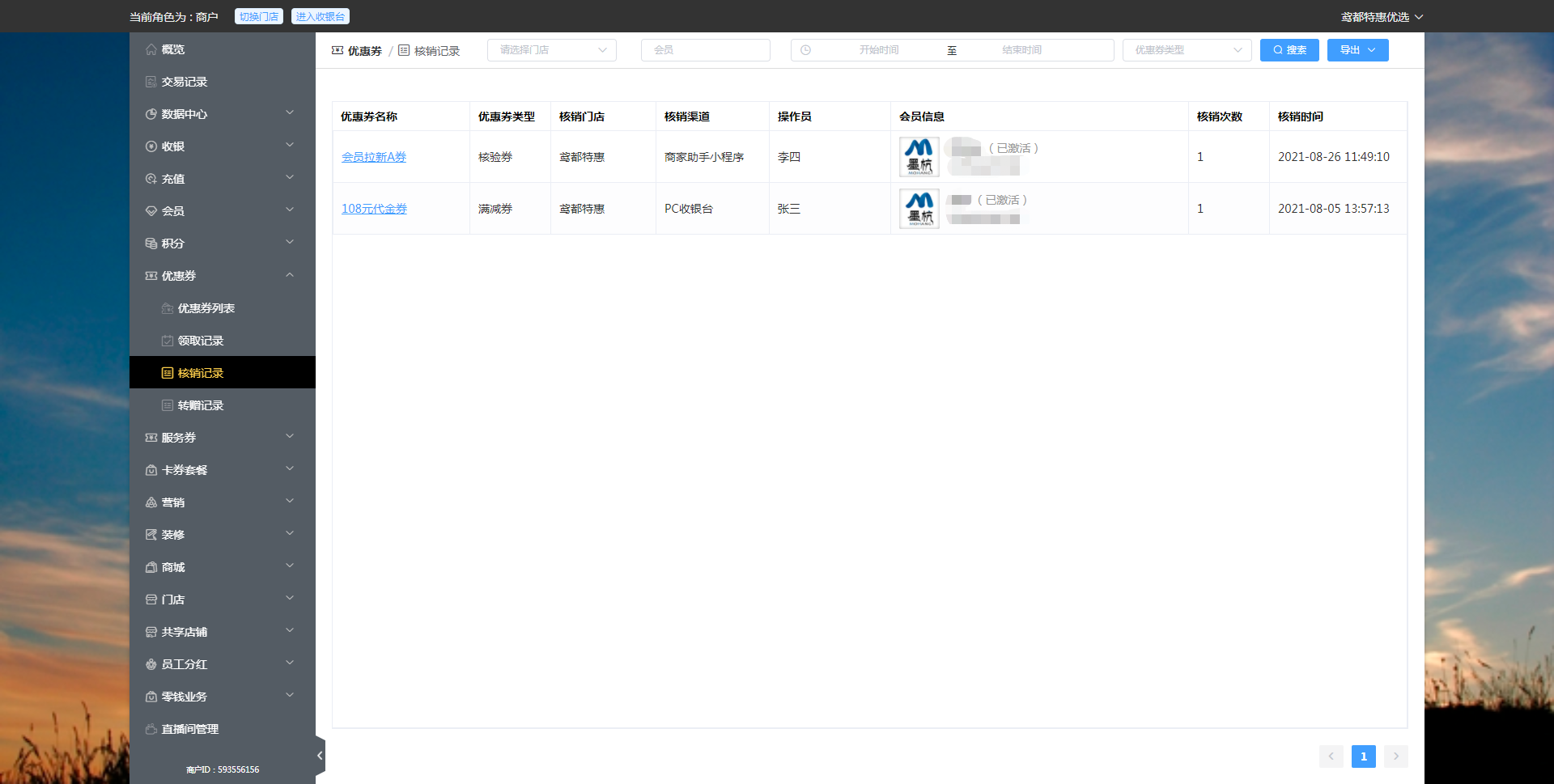Click the next page arrow
Screen dimensions: 1554x784
pos(1396,756)
